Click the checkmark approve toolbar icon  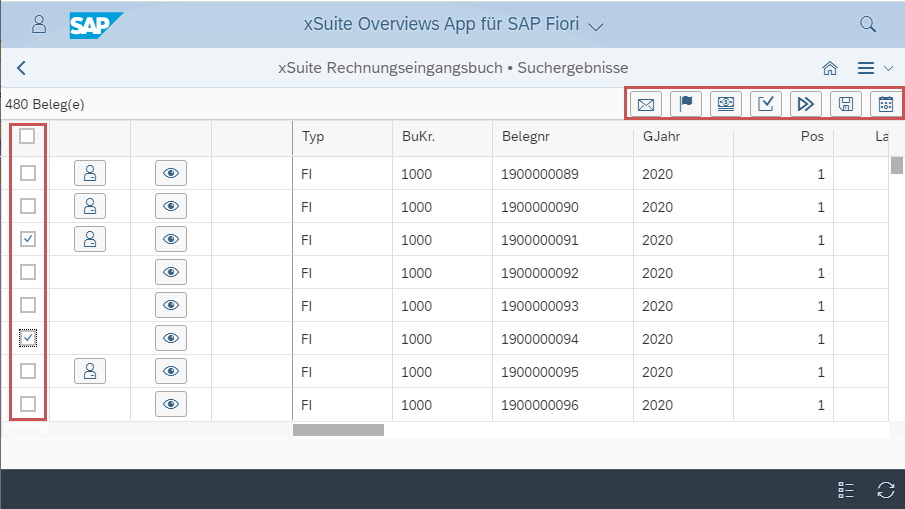766,104
